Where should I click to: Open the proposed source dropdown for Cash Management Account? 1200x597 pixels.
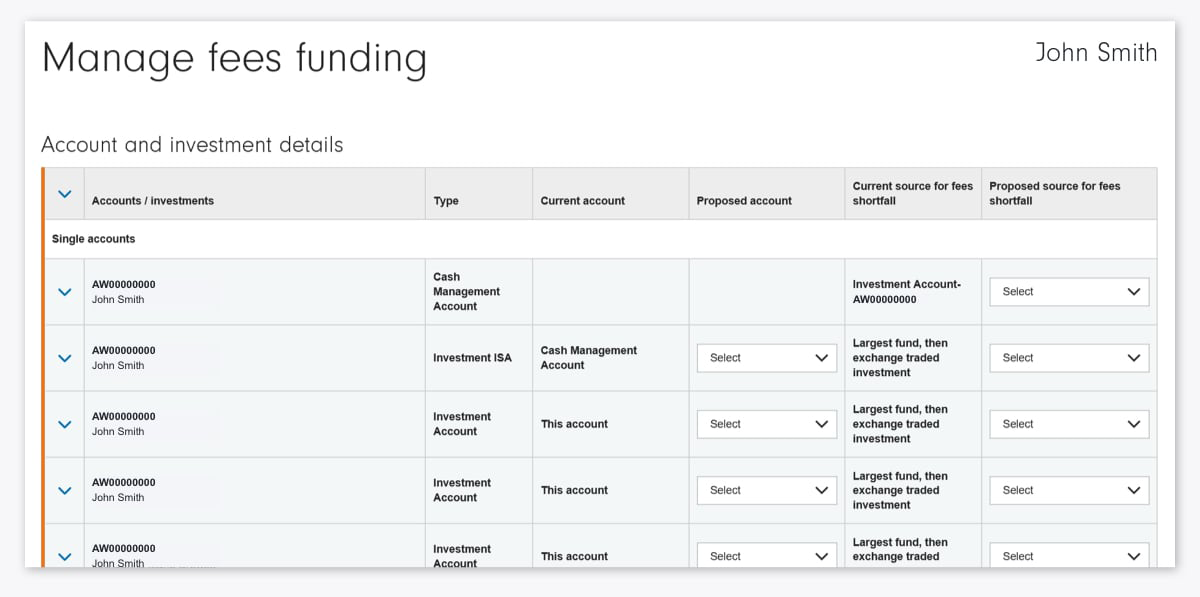[x=1068, y=291]
